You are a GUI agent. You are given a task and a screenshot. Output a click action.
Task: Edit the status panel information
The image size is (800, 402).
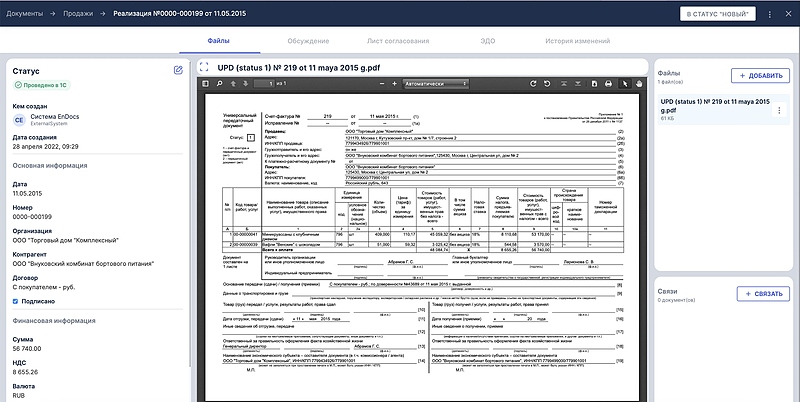(x=178, y=70)
